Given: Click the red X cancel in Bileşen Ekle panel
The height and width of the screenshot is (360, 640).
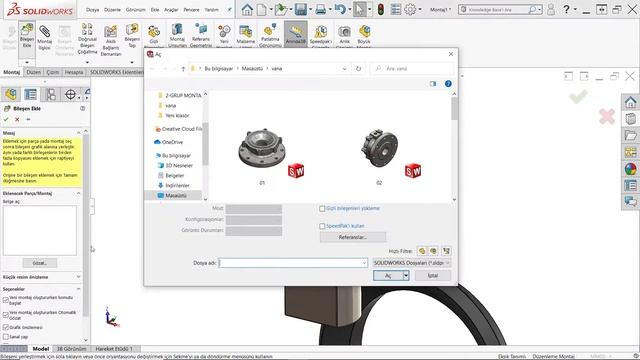Looking at the screenshot, I should pos(17,120).
